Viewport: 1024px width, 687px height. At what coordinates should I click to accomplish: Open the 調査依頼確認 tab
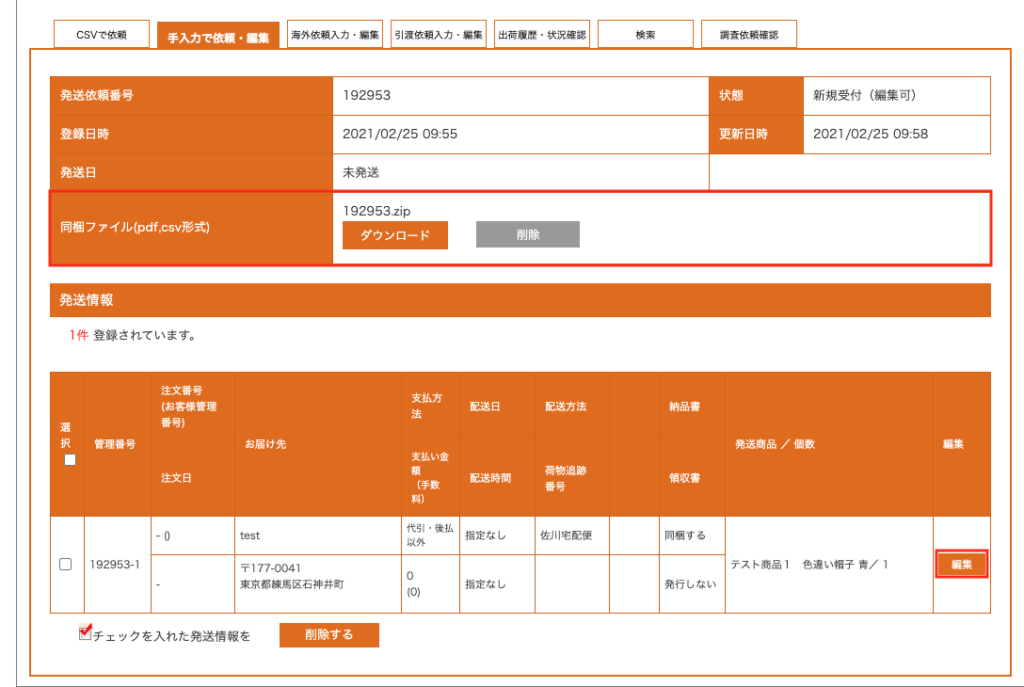coord(748,35)
